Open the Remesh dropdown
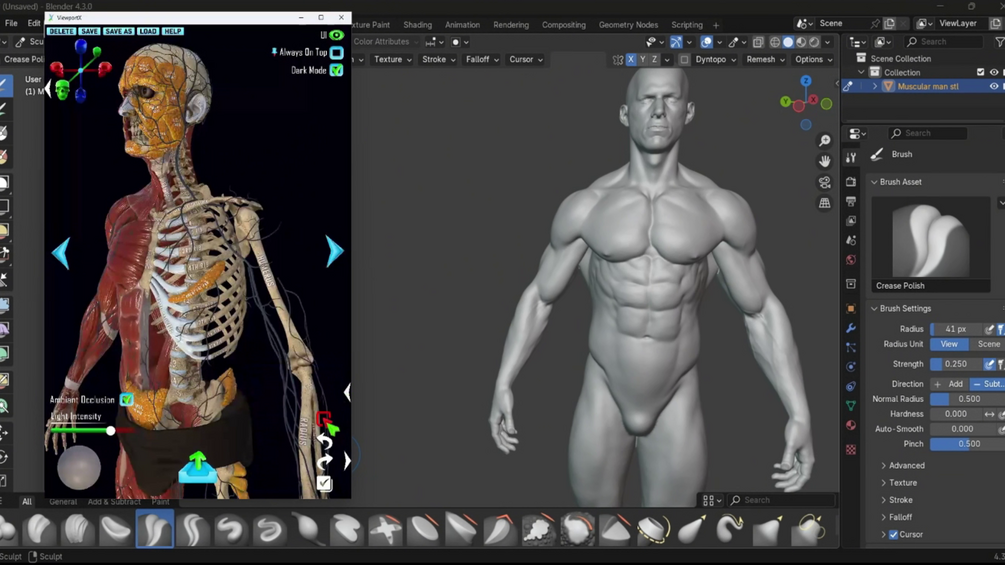 point(765,60)
